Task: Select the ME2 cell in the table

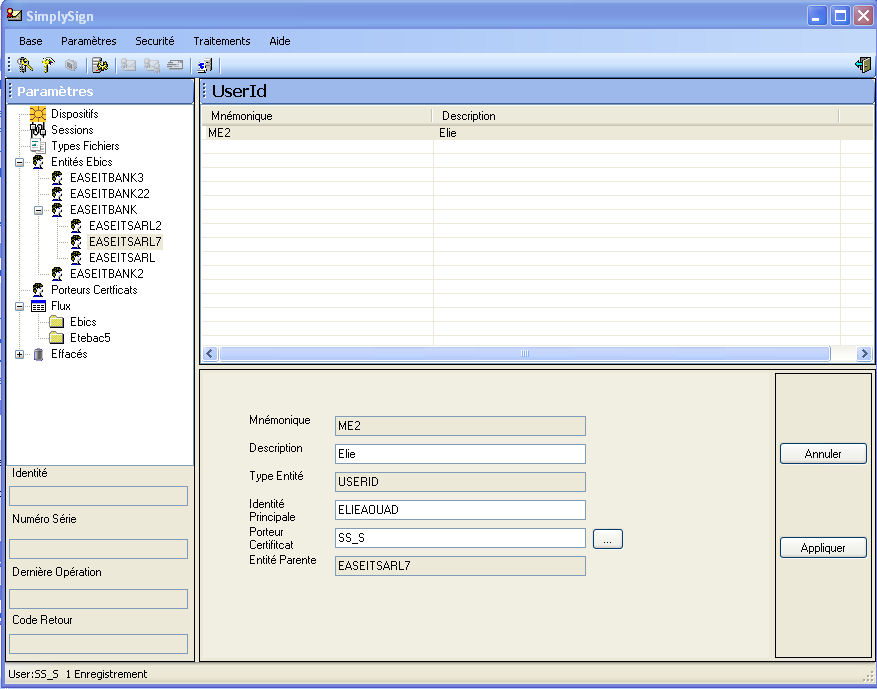Action: point(317,133)
